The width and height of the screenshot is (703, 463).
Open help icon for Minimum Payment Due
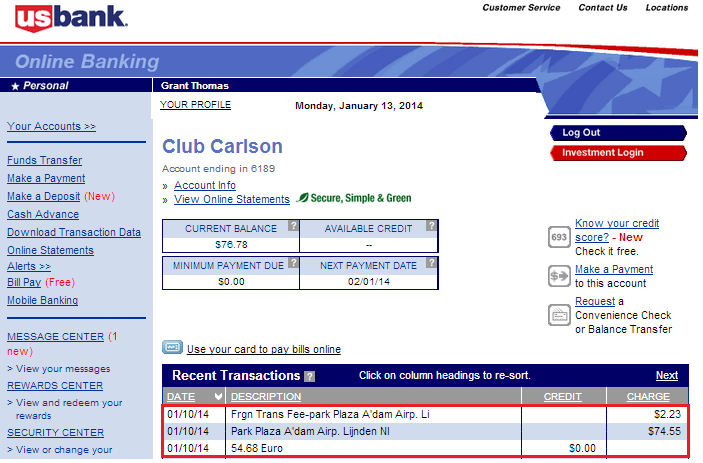pos(293,263)
